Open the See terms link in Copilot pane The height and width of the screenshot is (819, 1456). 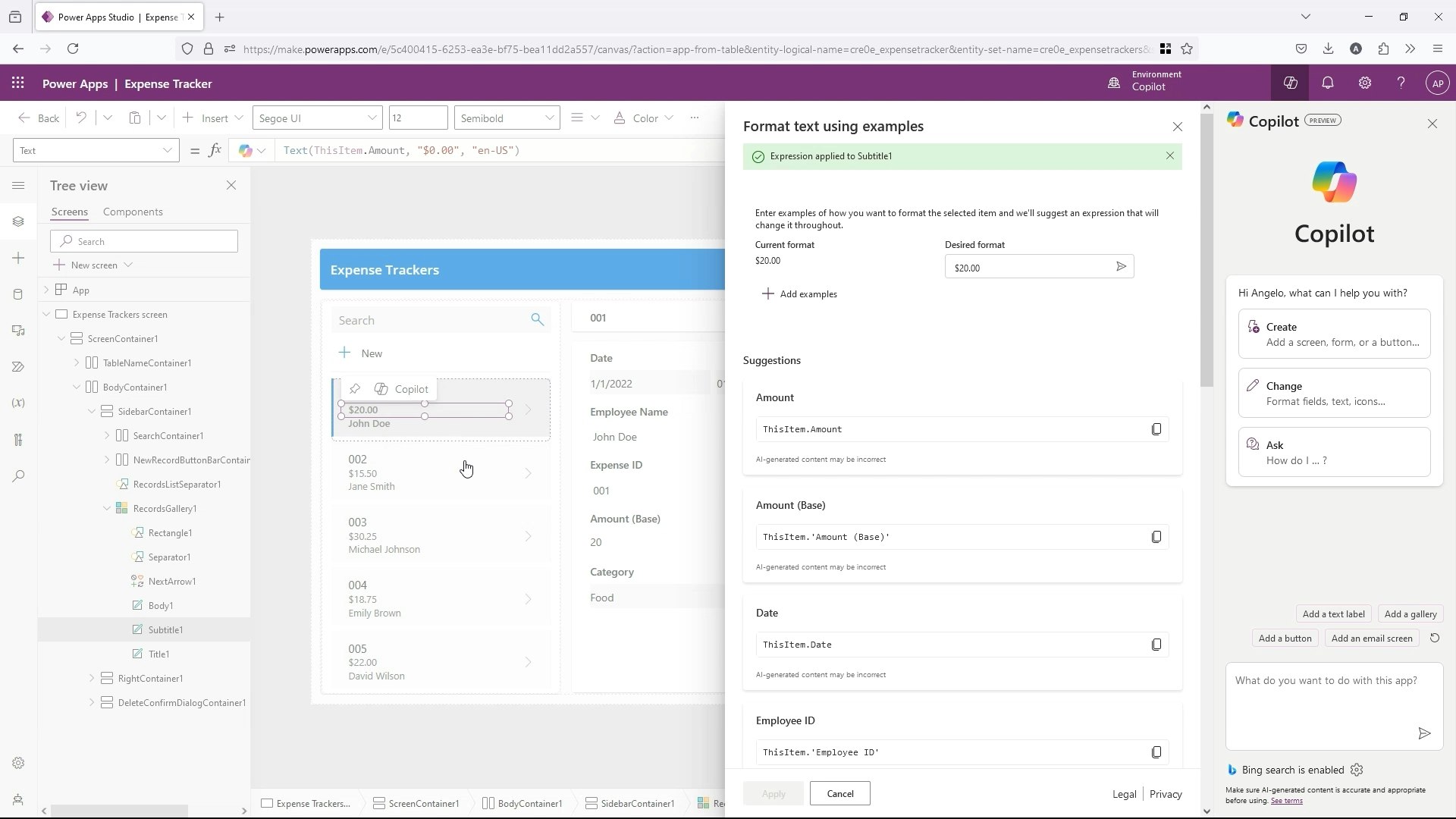pos(1287,801)
